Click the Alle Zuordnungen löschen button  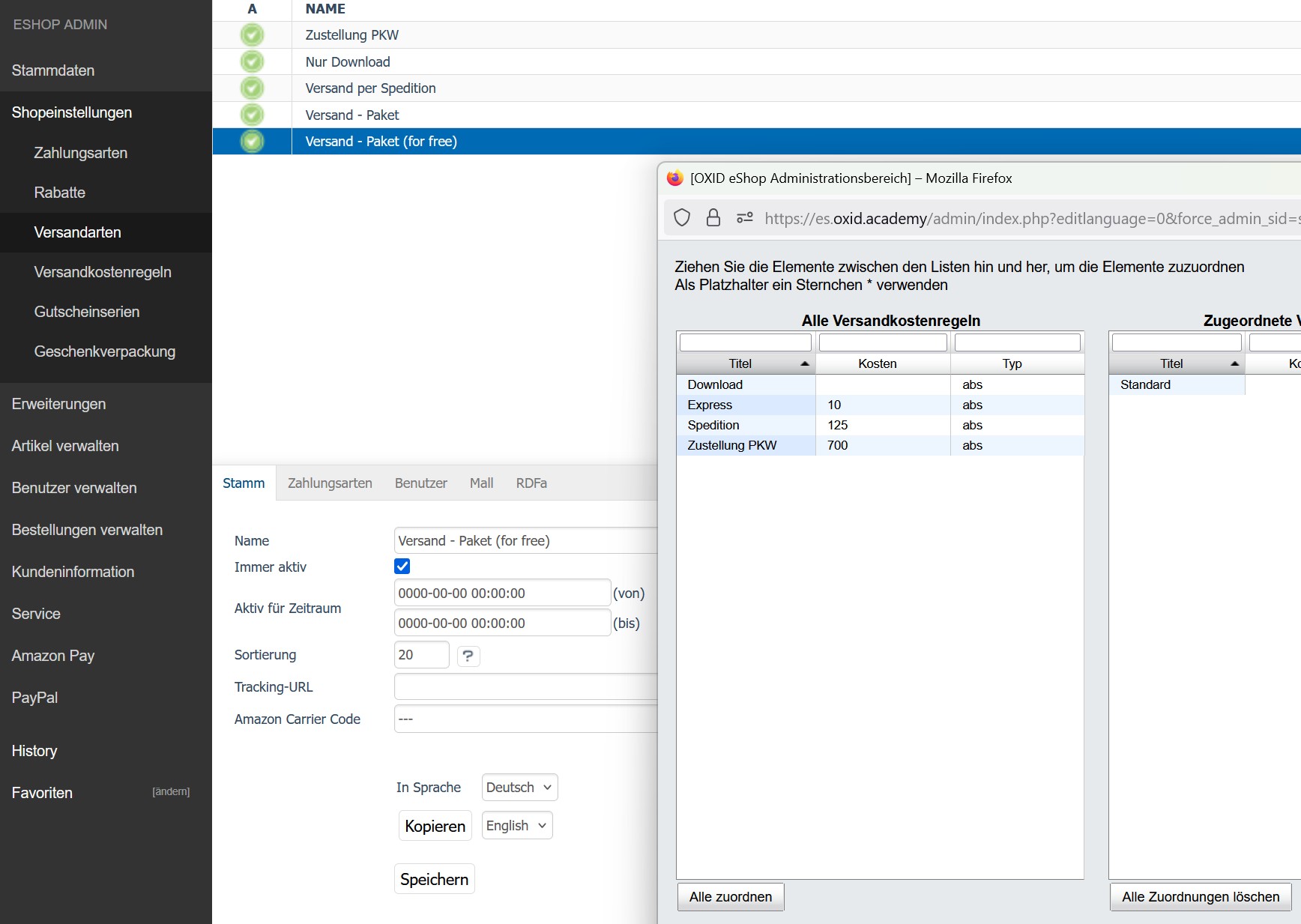coord(1201,897)
